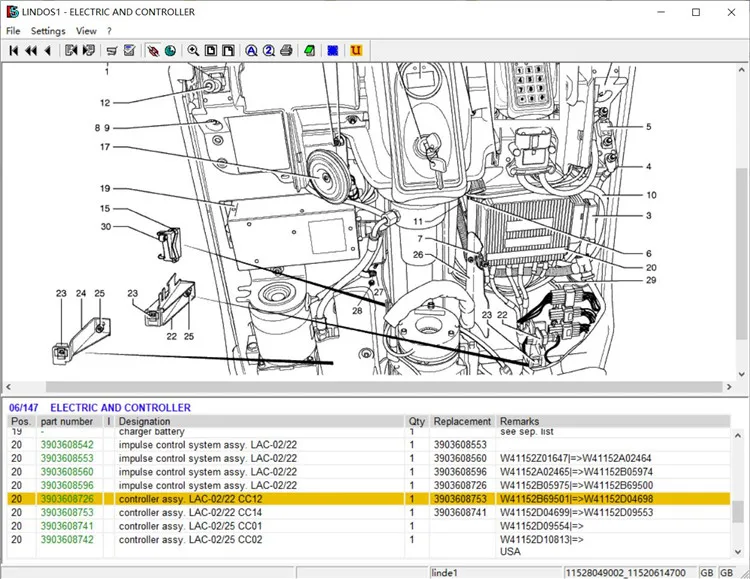Click part number 3903608742 link

coord(67,539)
